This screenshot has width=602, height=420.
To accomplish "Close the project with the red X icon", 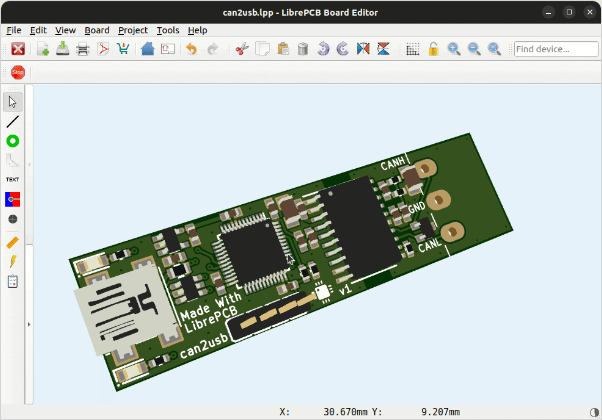I will tap(18, 49).
